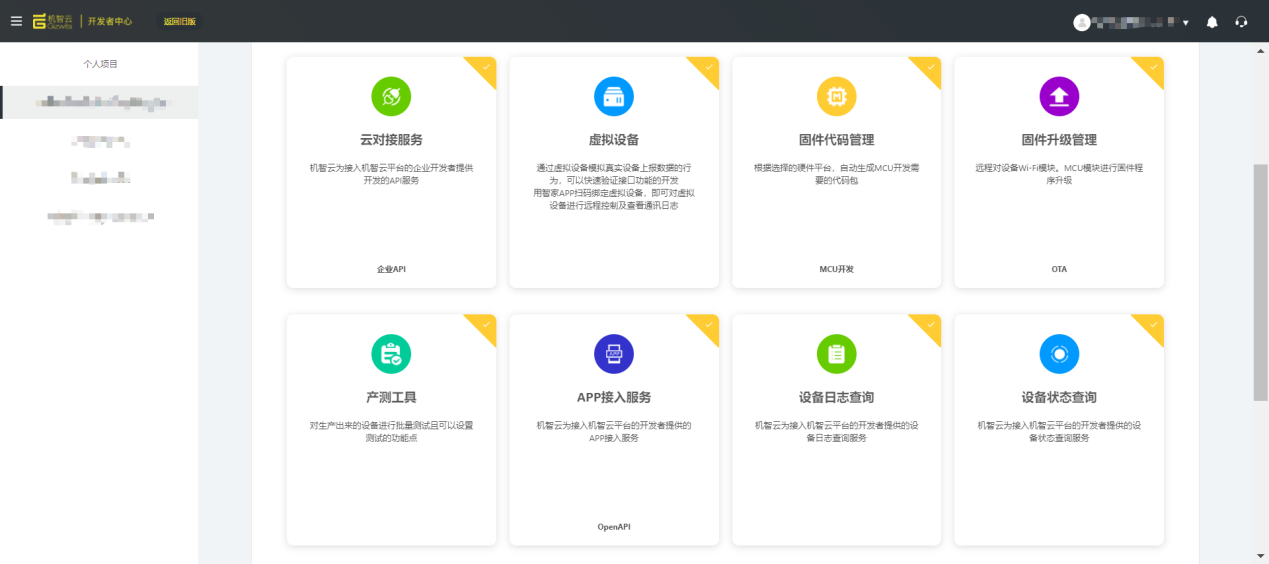Toggle the checkmark badge on 产测工具 card

coord(485,325)
